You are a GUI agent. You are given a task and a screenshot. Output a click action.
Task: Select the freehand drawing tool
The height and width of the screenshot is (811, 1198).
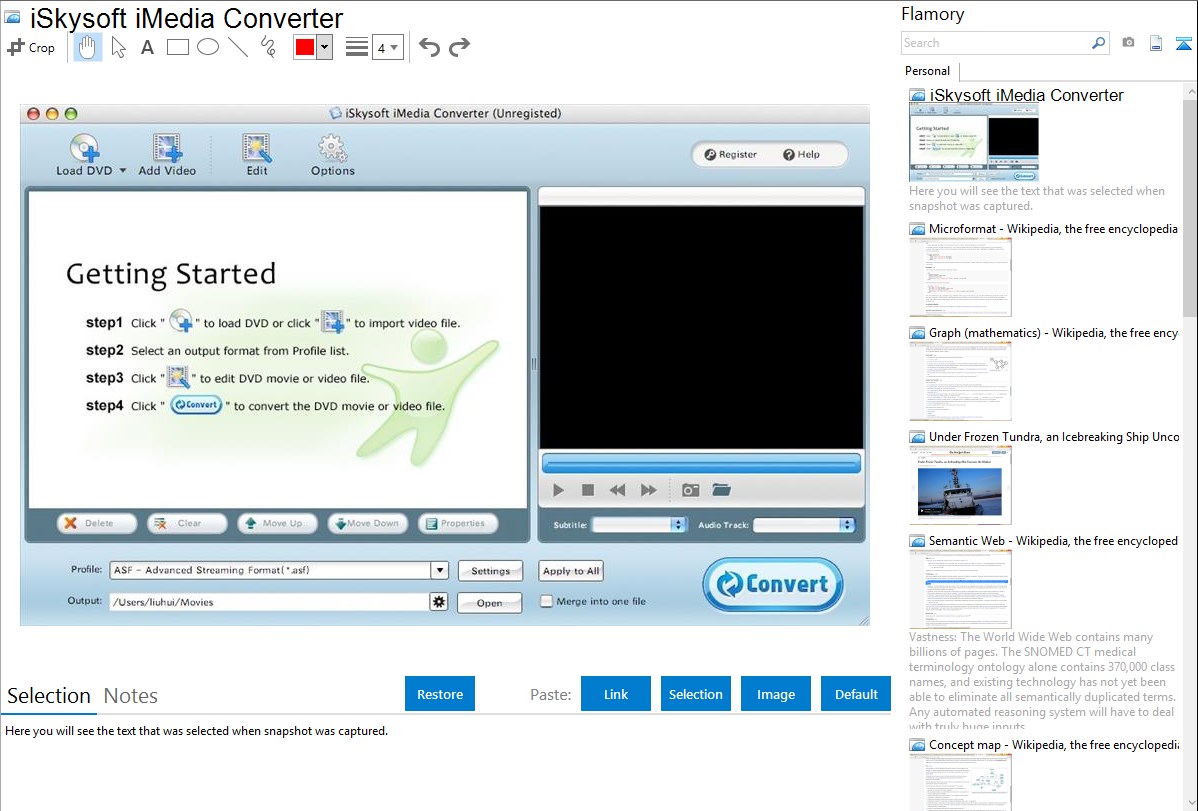[268, 47]
